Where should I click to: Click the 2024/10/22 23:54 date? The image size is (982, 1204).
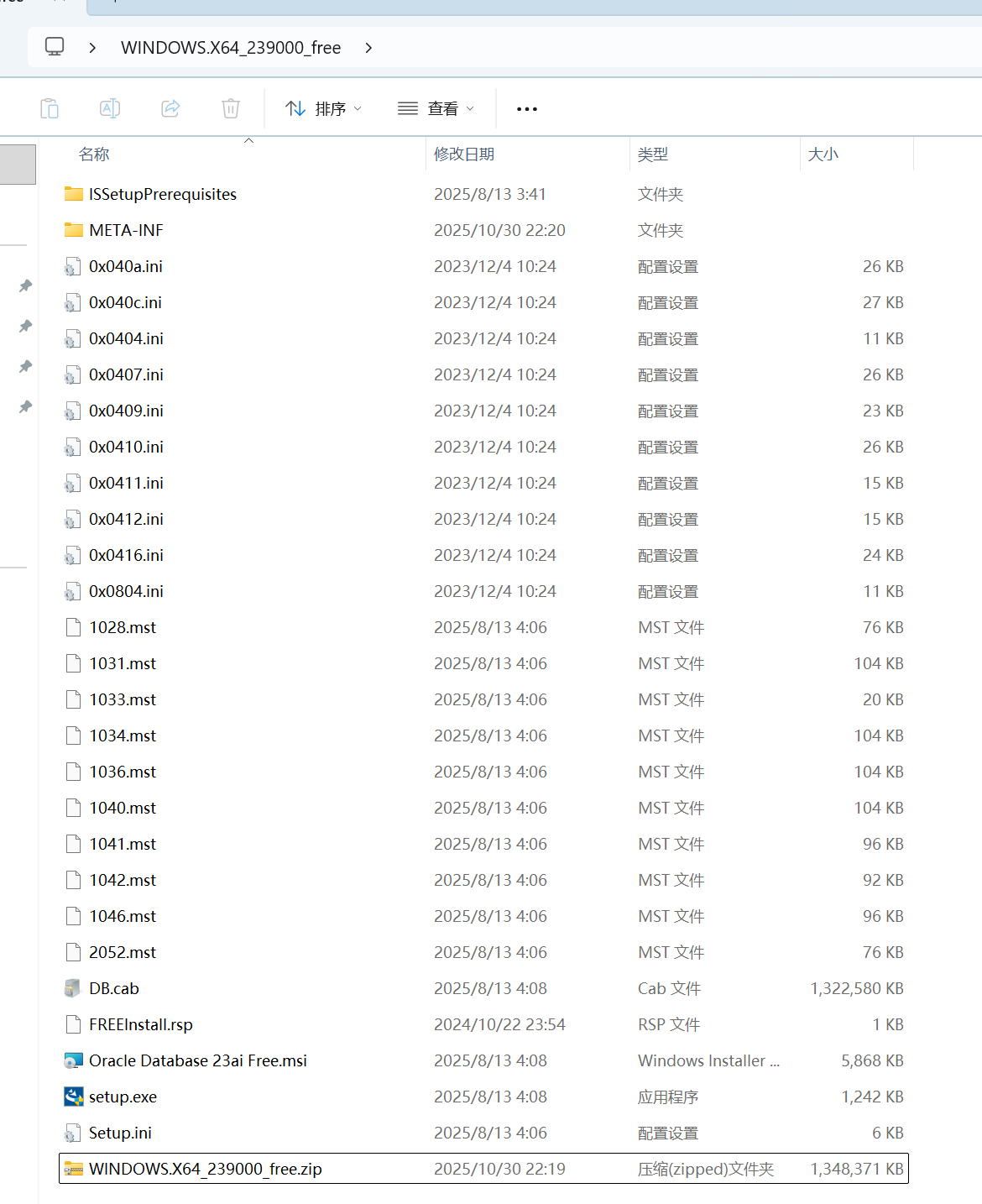tap(499, 1024)
